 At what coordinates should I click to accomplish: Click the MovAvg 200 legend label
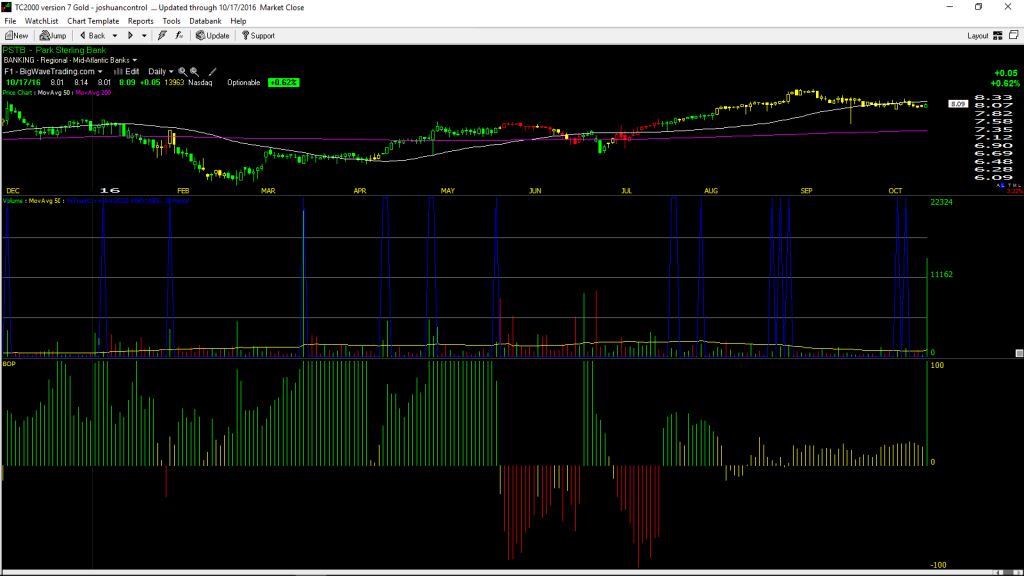pos(93,93)
